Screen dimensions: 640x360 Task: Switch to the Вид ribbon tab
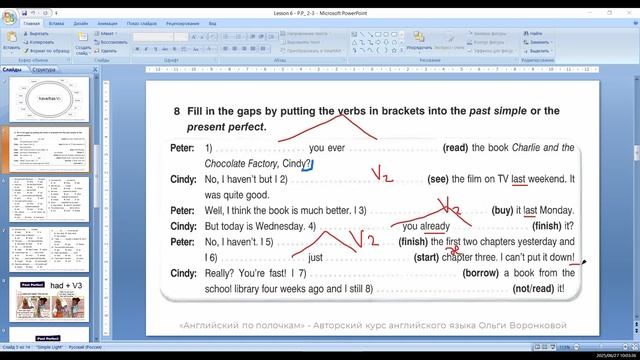point(212,24)
